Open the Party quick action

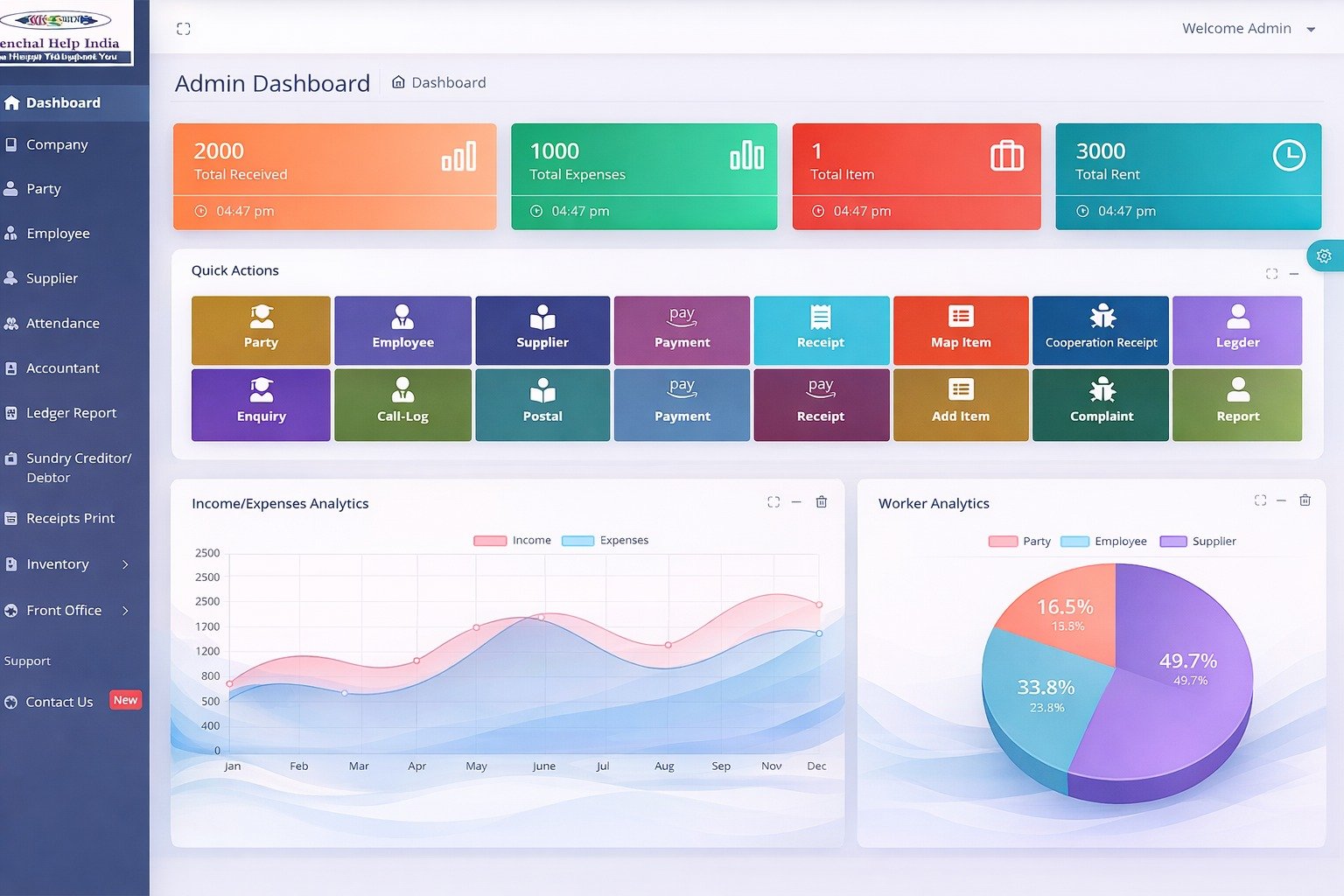[260, 330]
